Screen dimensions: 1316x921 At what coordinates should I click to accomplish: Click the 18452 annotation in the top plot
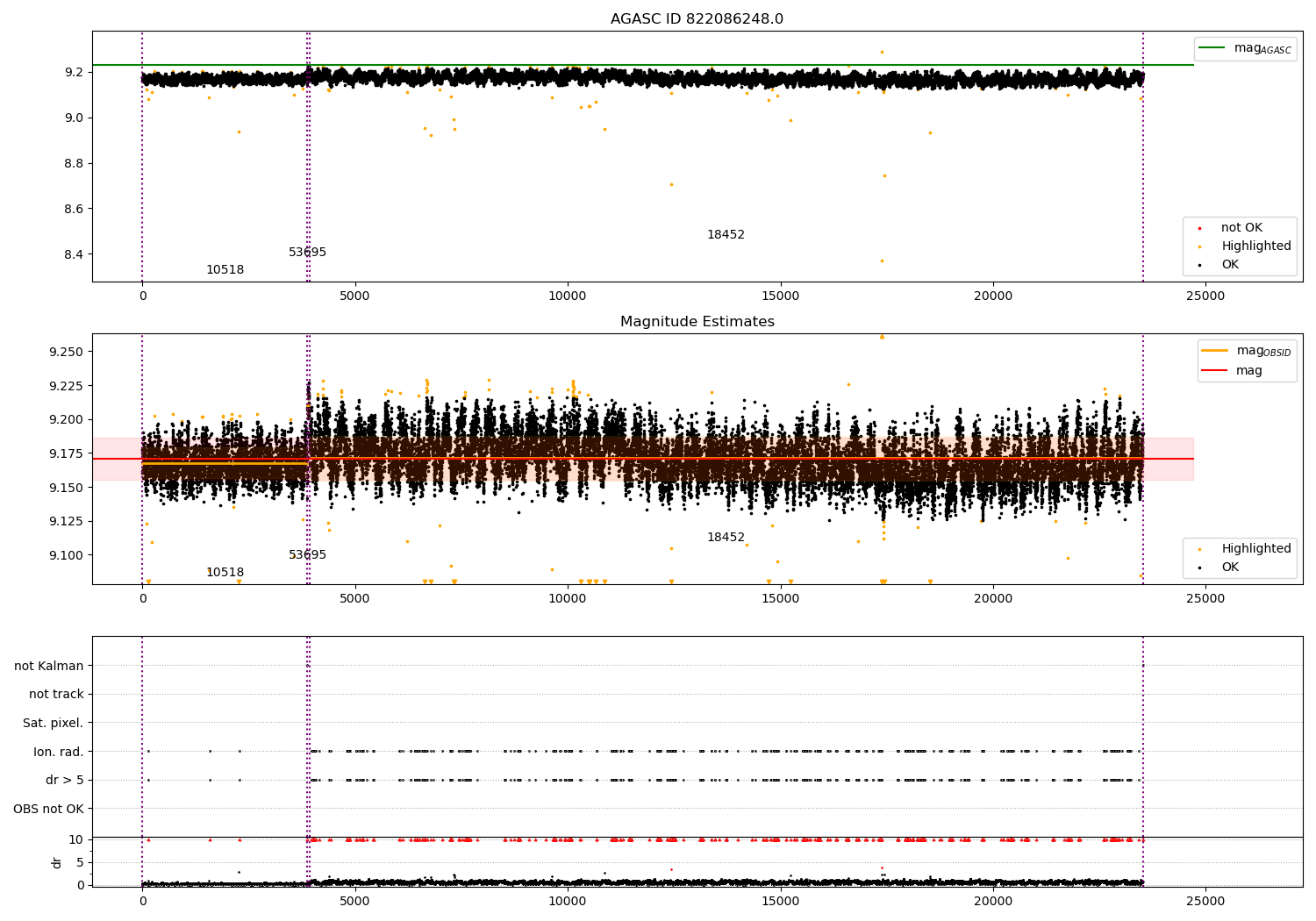tap(726, 235)
